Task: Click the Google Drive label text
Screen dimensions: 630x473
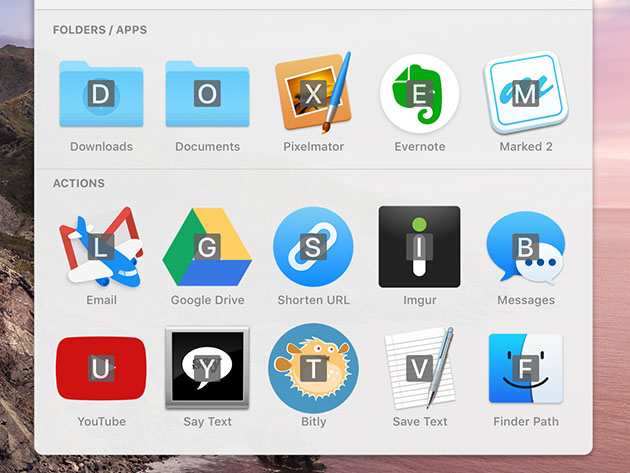Action: tap(207, 300)
